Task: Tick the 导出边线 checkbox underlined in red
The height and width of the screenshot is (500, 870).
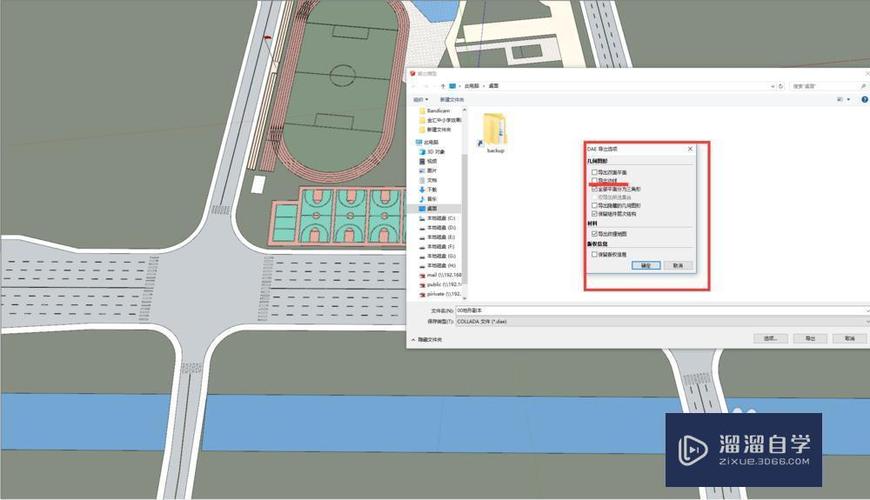Action: (594, 180)
